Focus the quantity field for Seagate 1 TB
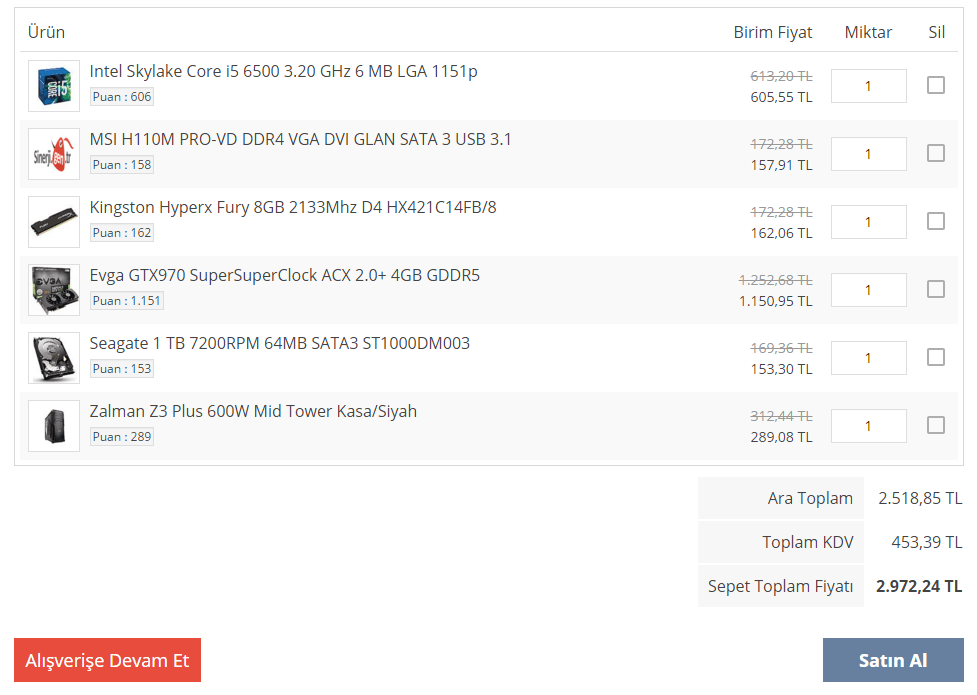 click(869, 358)
